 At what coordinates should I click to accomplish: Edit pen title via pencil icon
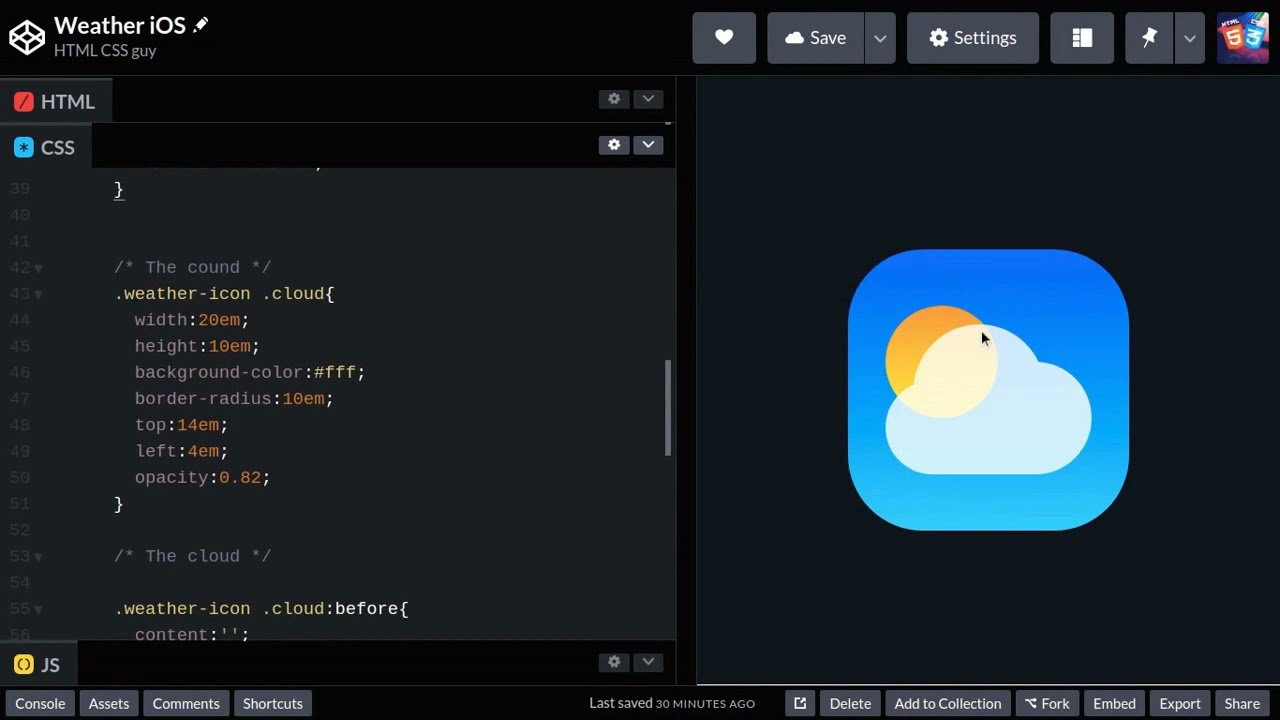[x=201, y=24]
